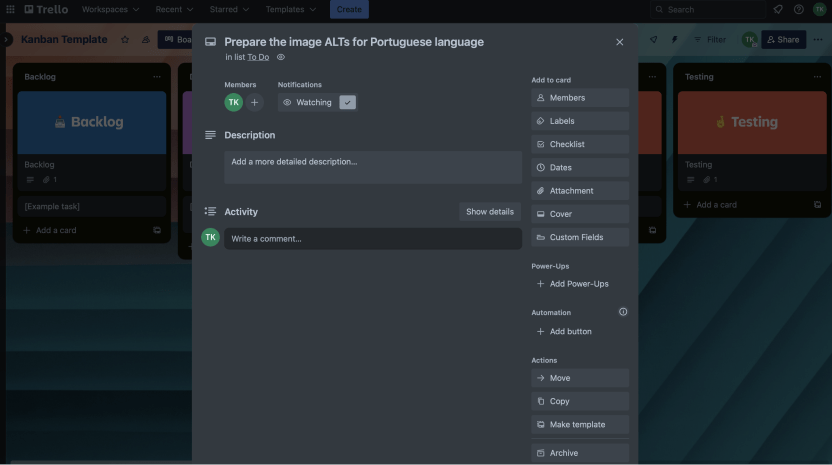This screenshot has height=465, width=832.
Task: Open the [Example task] card
Action: pos(92,206)
